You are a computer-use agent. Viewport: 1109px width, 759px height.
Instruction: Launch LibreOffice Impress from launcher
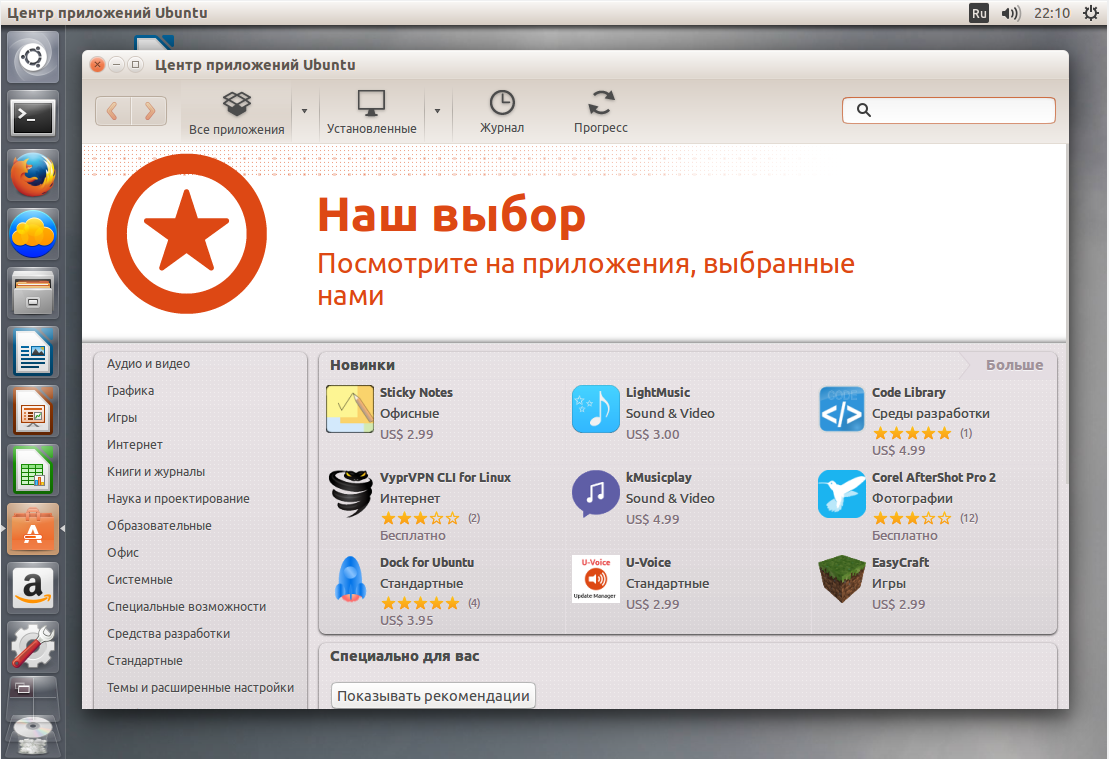(x=33, y=411)
